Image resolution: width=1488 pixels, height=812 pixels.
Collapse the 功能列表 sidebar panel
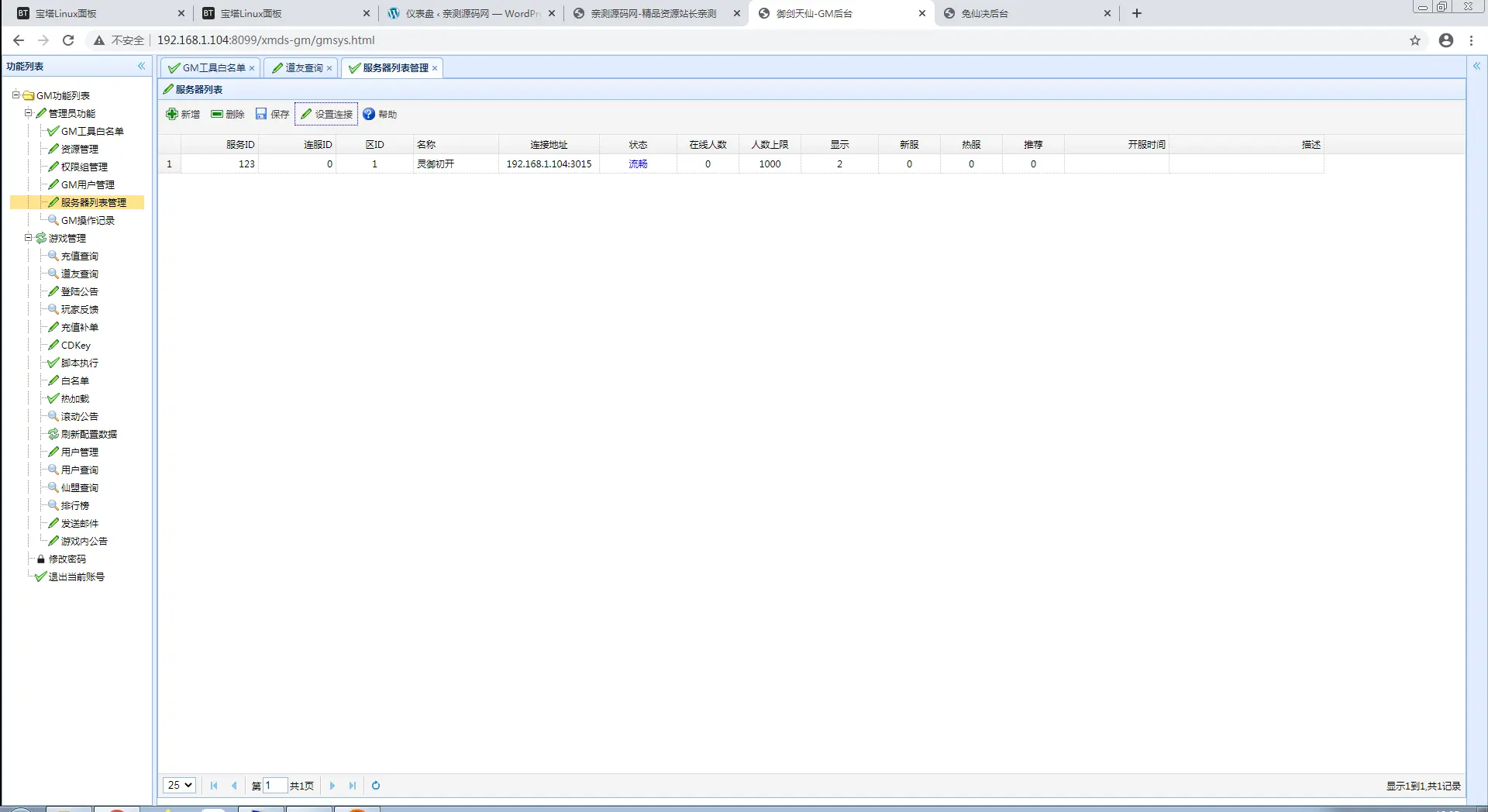tap(141, 67)
